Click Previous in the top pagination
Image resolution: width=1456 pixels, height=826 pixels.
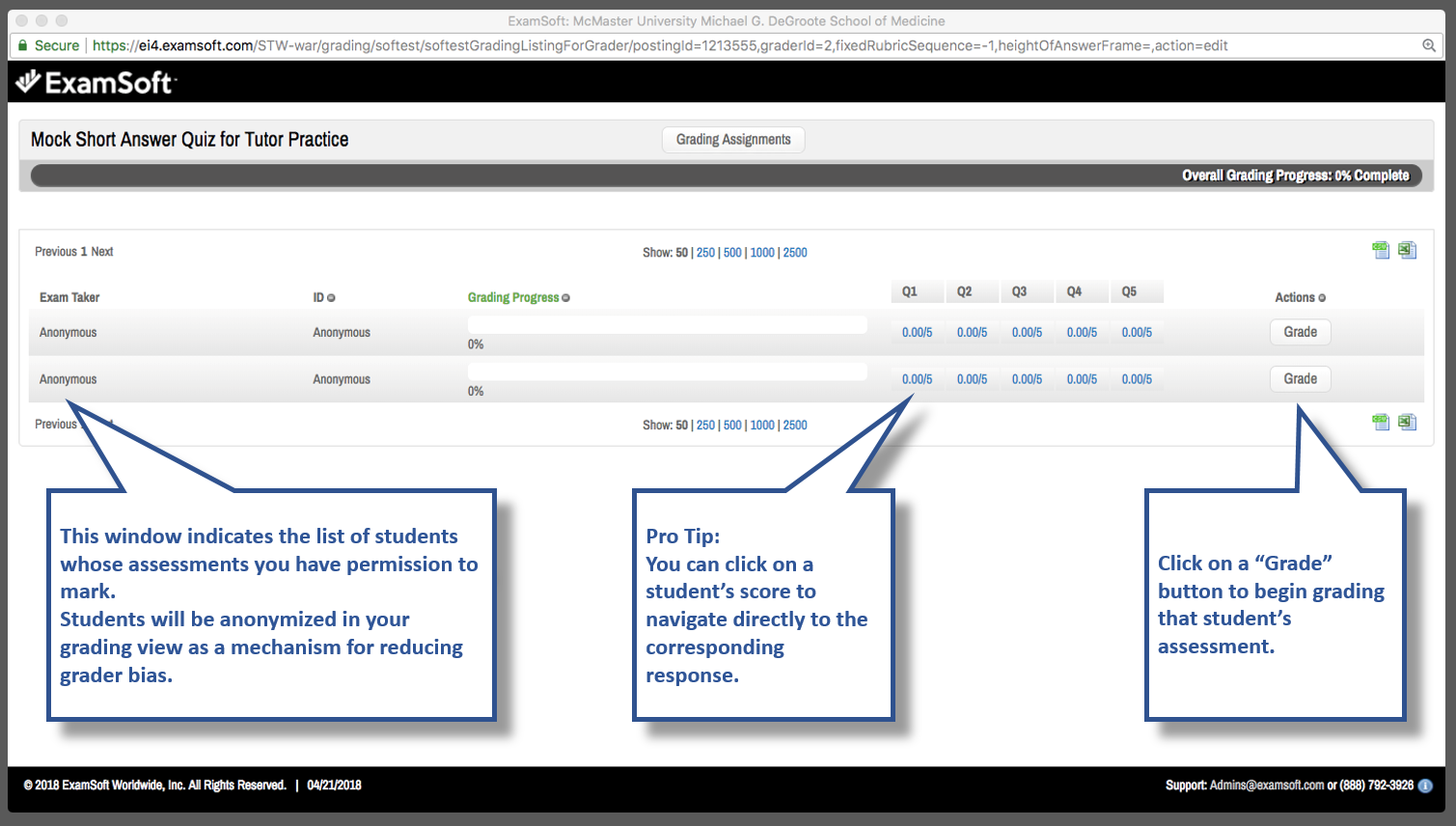click(x=56, y=252)
